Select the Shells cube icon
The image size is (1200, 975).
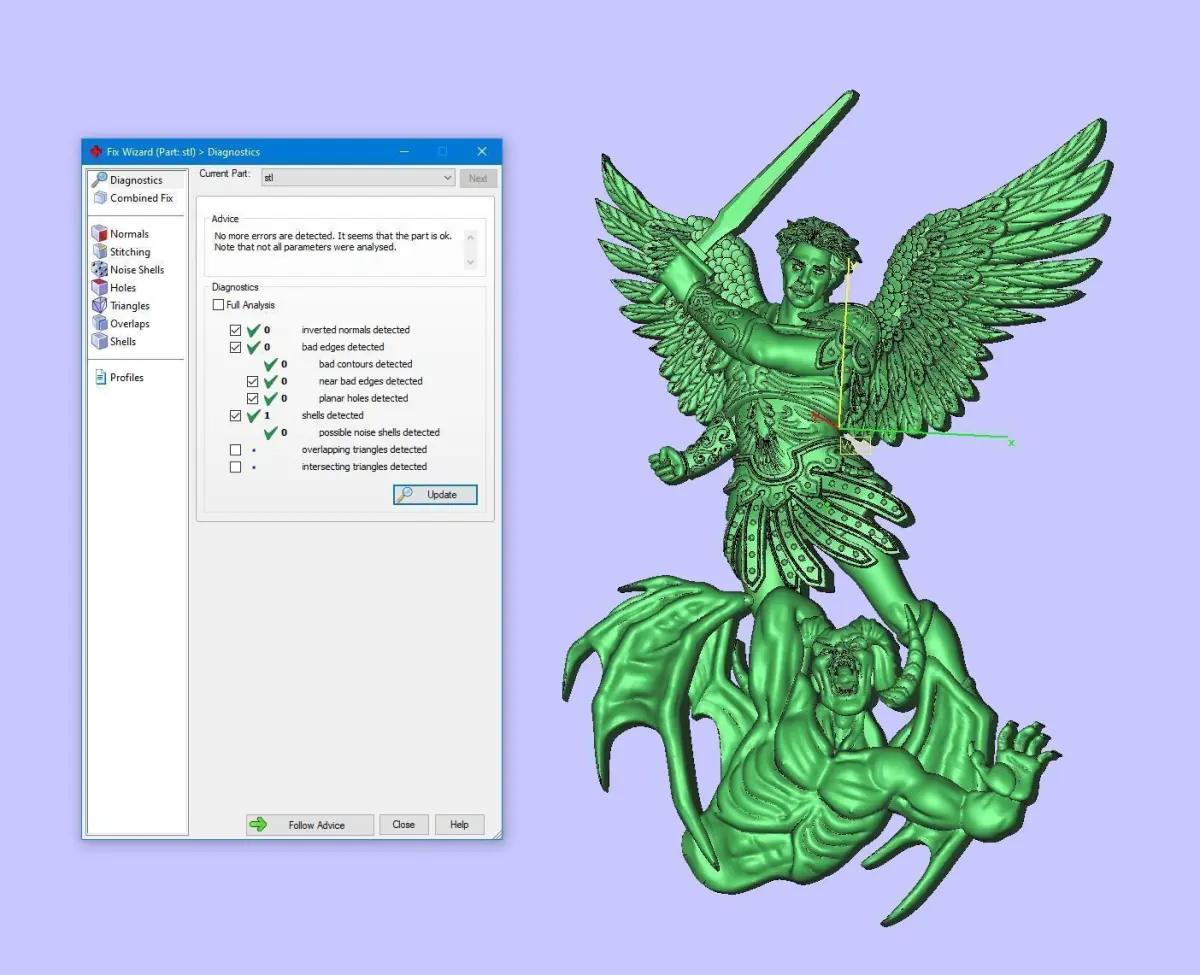[x=99, y=342]
